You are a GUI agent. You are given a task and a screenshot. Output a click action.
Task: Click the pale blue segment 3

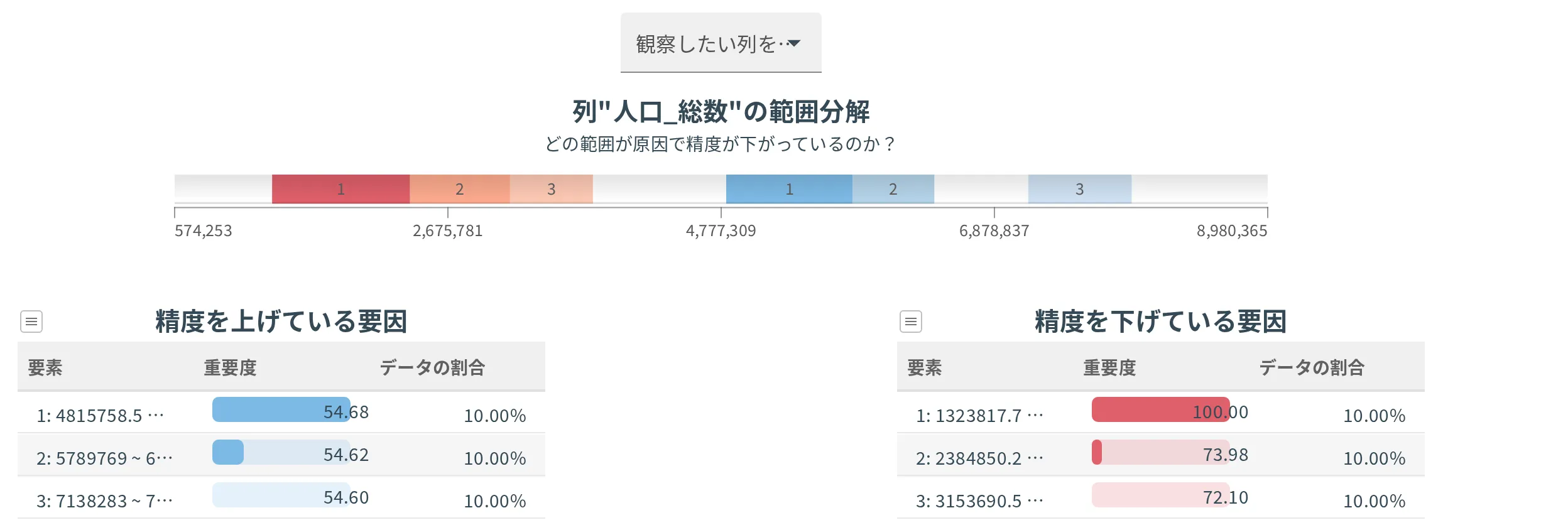pyautogui.click(x=1080, y=189)
